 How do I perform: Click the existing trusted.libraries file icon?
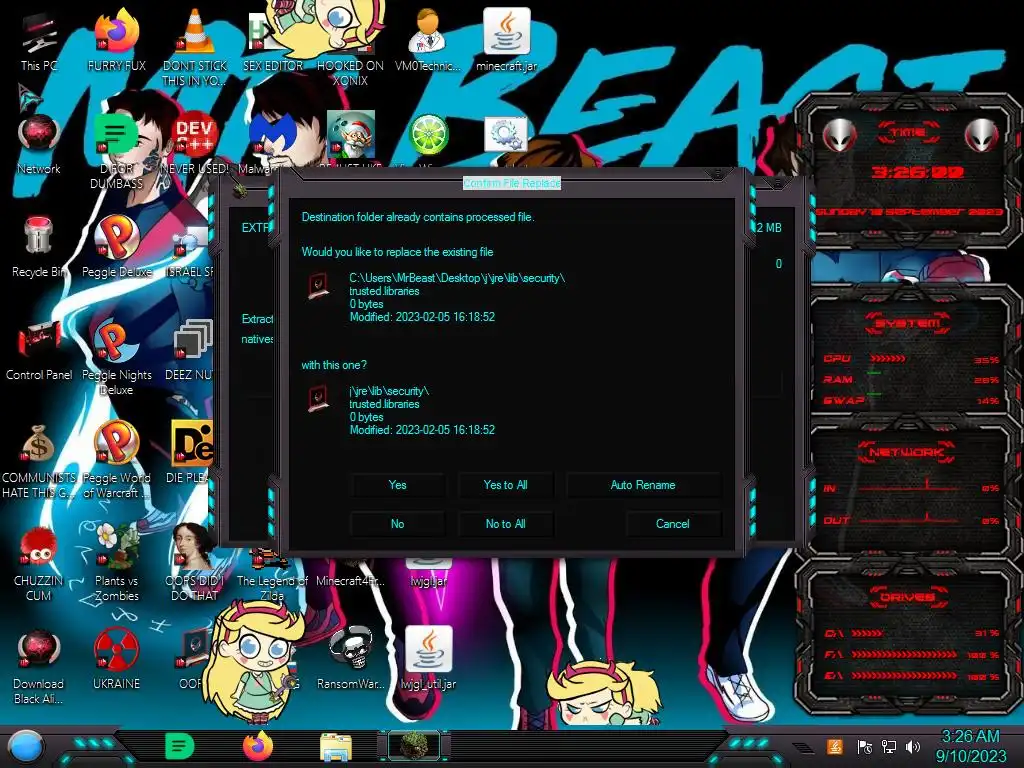pos(318,286)
